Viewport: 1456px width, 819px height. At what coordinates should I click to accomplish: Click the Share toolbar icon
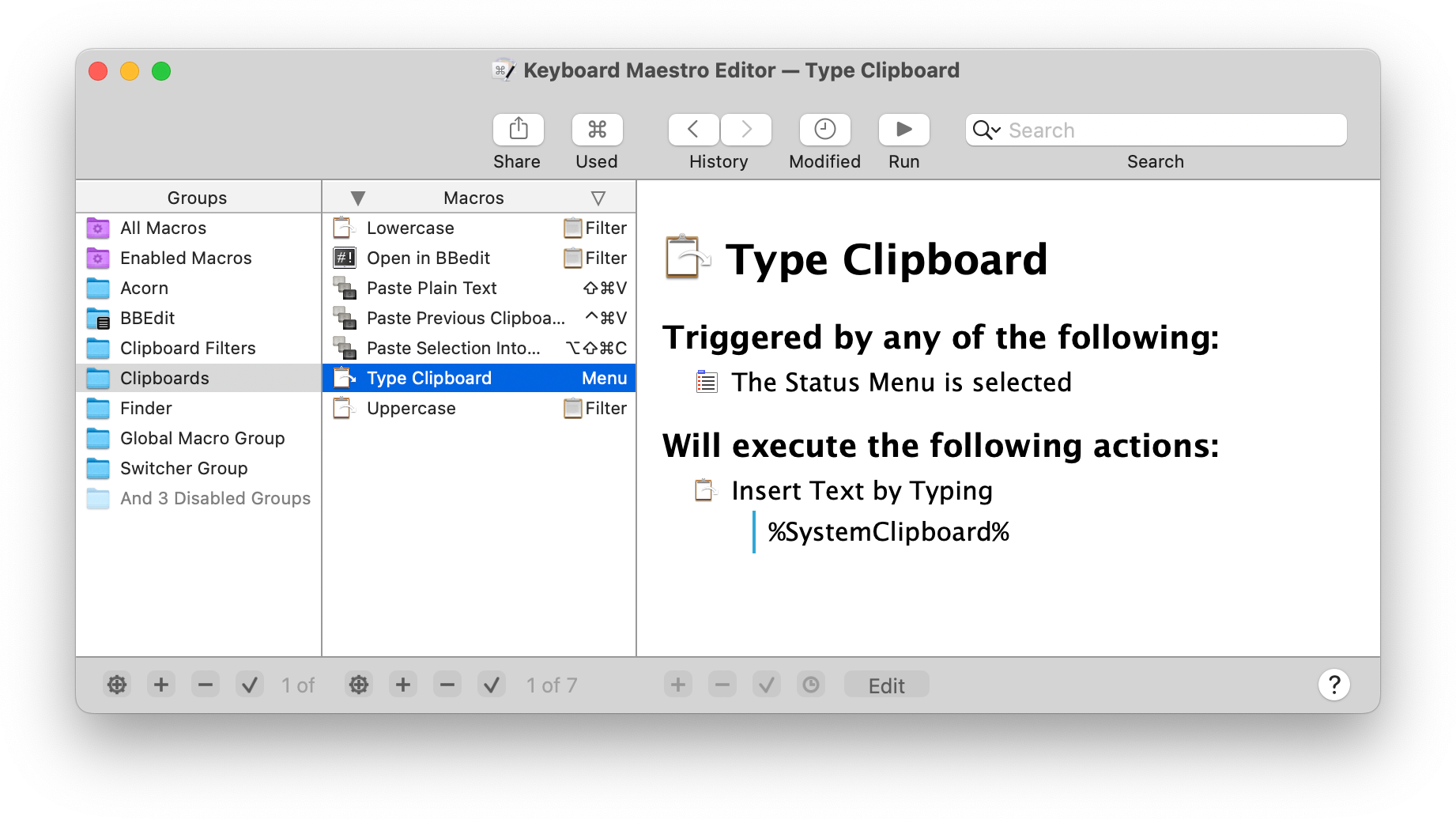518,130
